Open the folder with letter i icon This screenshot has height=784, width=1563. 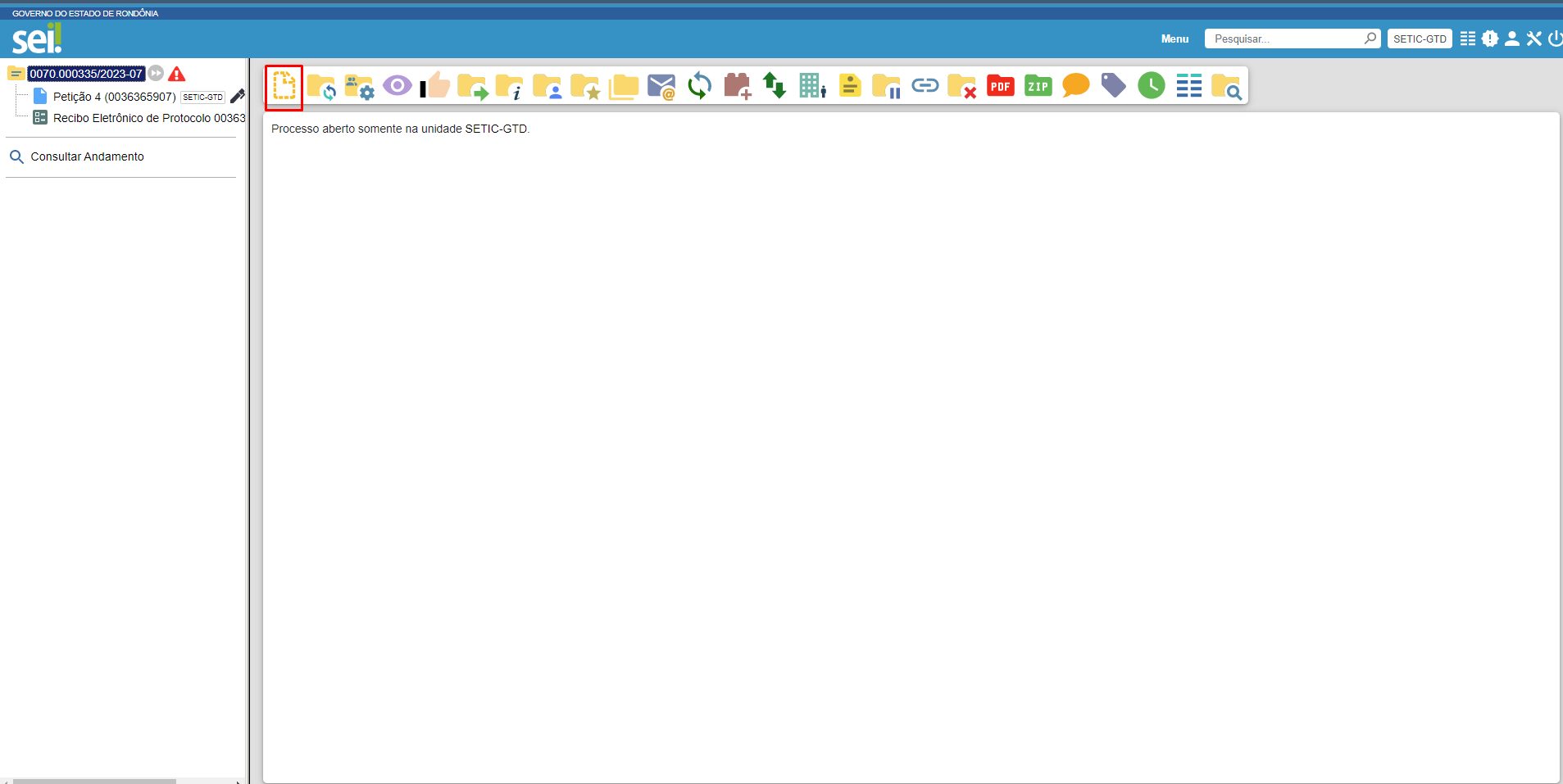pyautogui.click(x=510, y=86)
